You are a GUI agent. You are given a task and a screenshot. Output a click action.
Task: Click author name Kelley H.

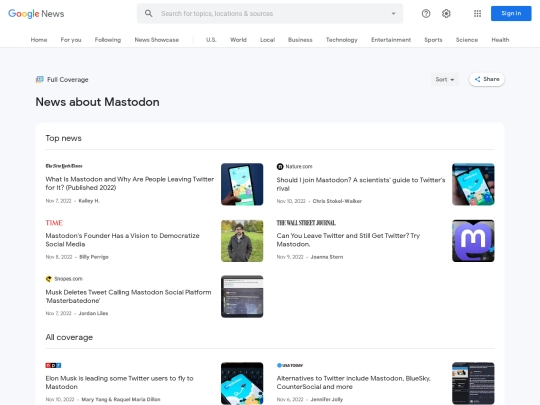click(x=89, y=201)
